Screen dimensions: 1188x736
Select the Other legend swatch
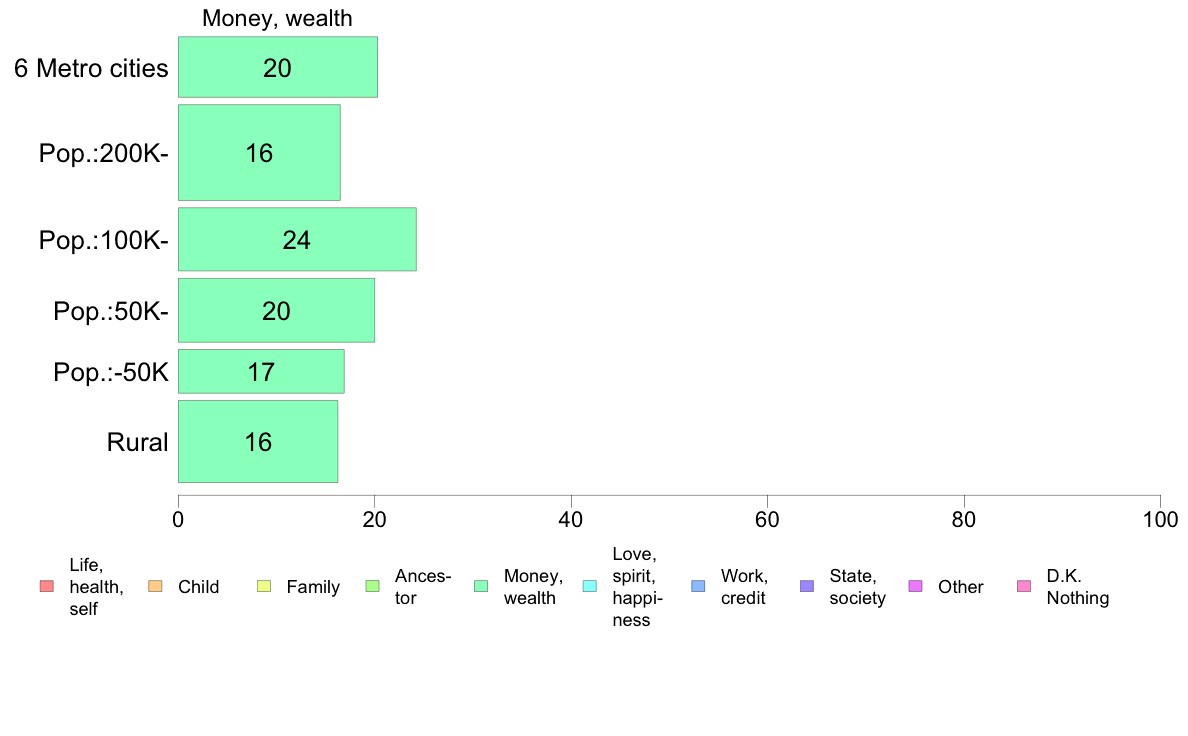pos(915,586)
